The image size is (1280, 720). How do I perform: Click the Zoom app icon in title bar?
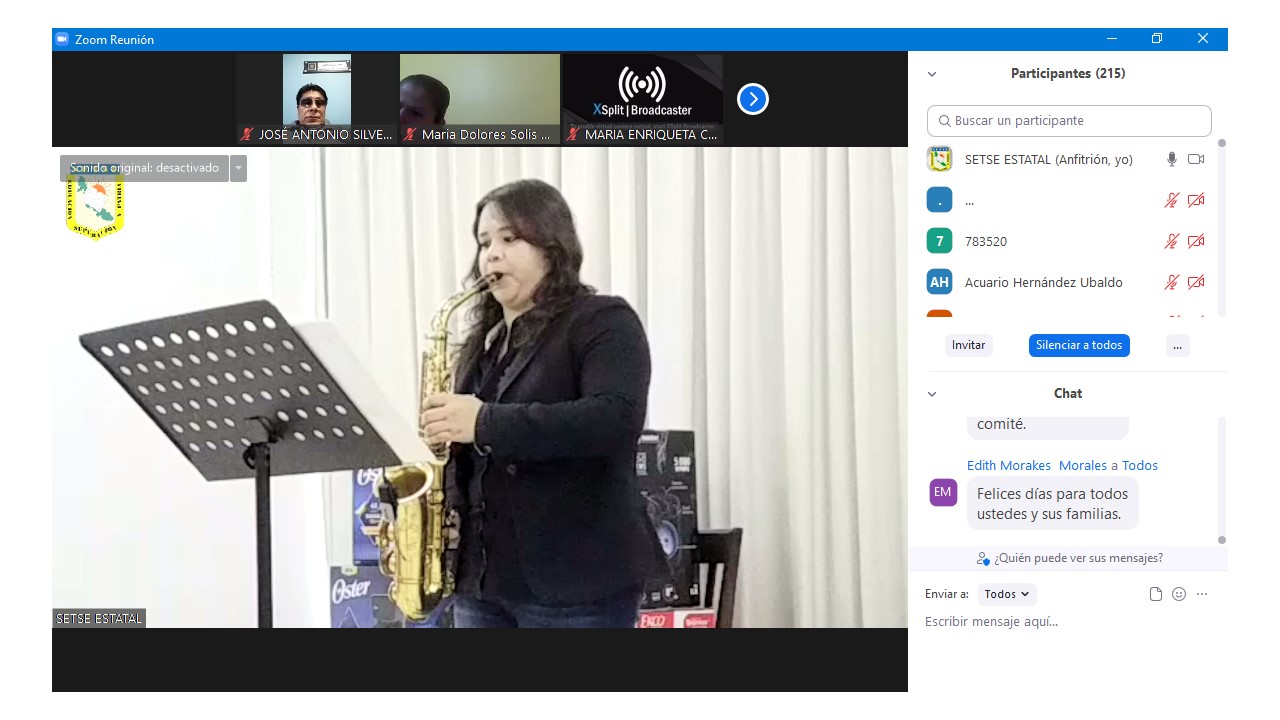pos(62,39)
